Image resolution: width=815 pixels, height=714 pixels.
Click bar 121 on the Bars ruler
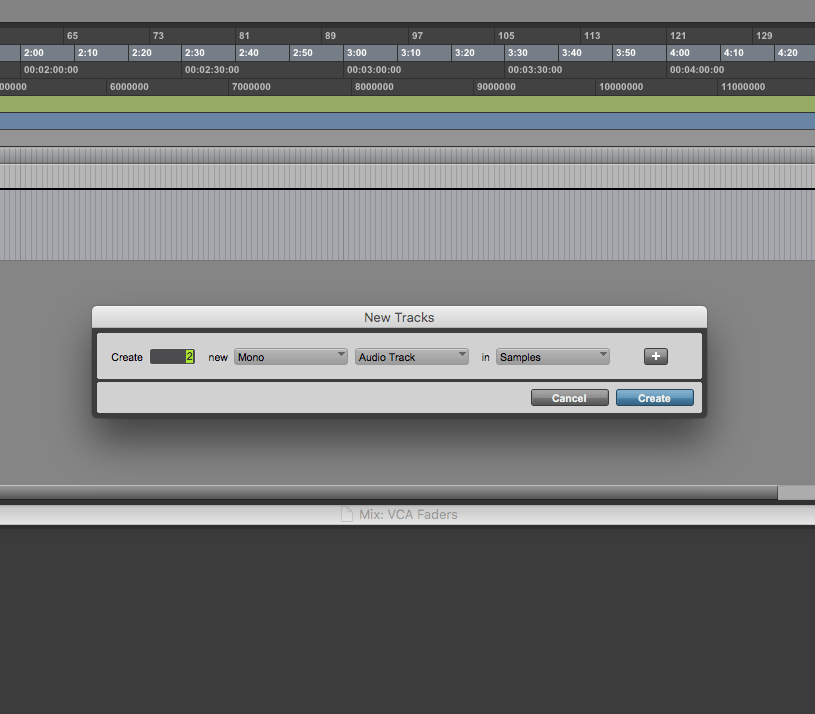coord(678,36)
